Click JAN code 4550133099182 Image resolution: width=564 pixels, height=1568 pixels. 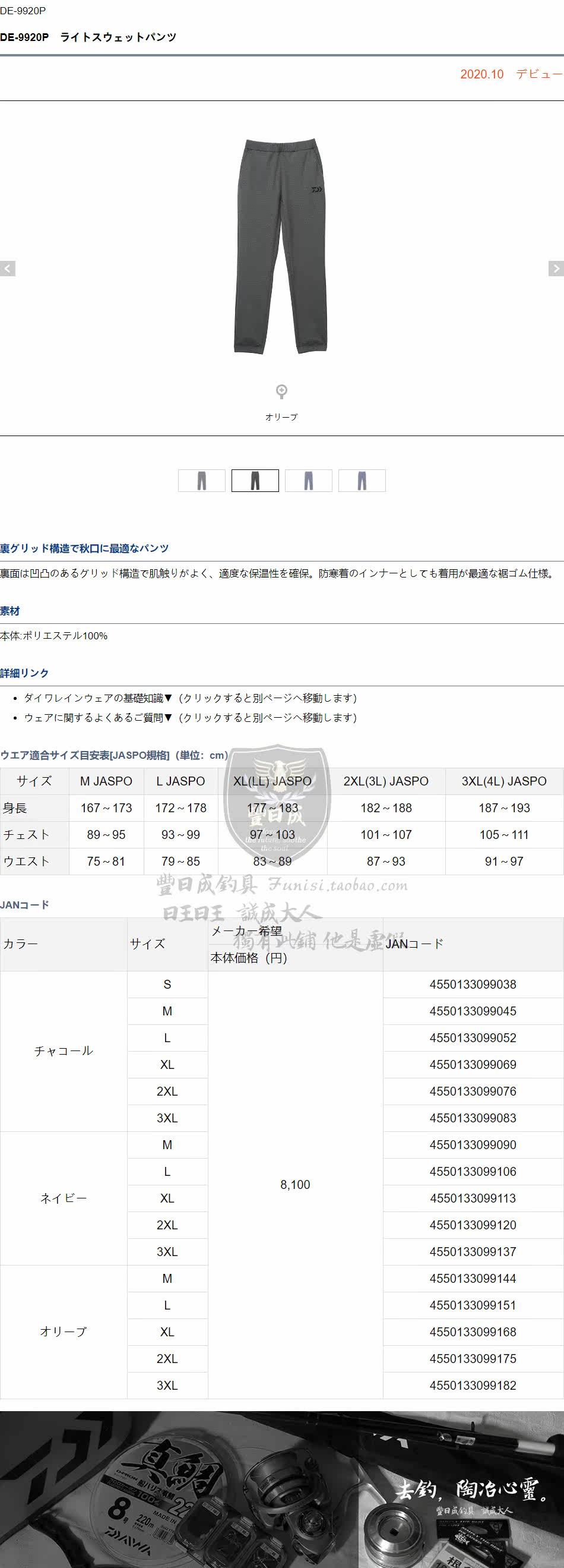[473, 1386]
